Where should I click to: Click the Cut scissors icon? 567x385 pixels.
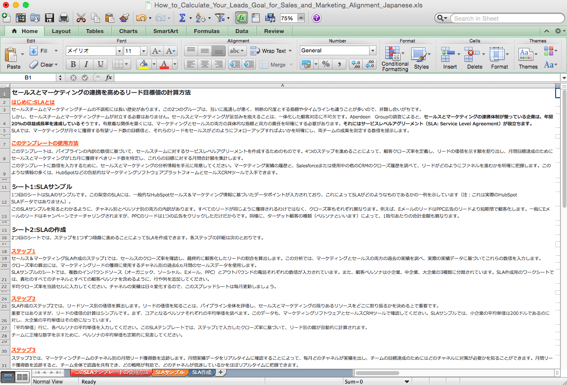click(81, 18)
